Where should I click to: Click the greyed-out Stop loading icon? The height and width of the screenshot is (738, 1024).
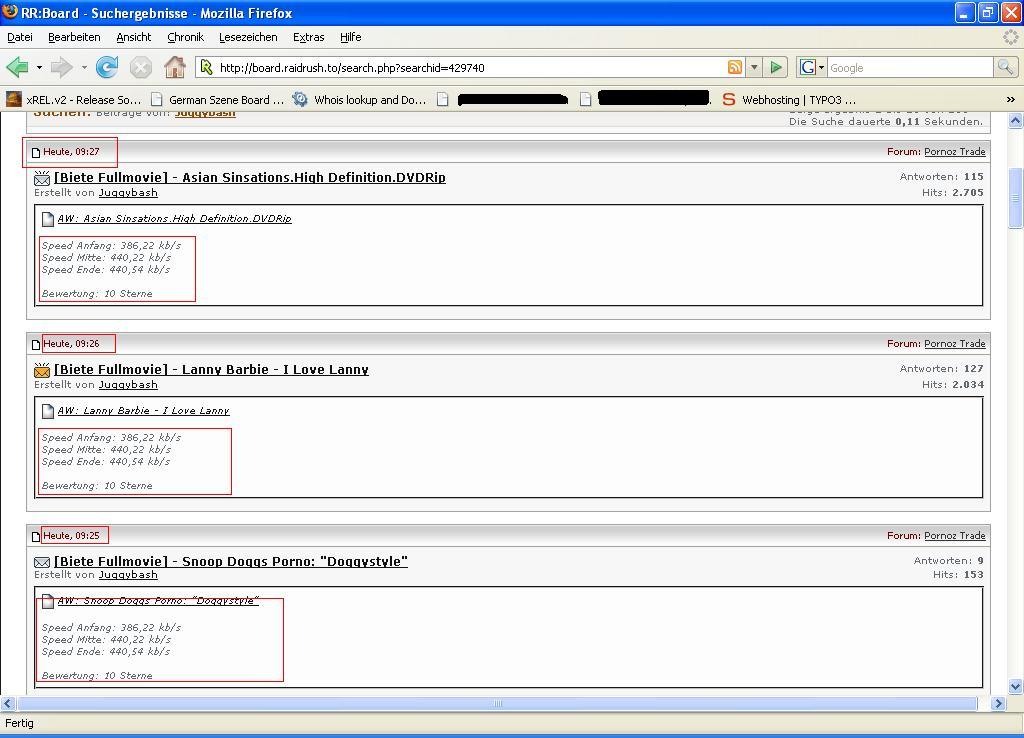click(140, 67)
